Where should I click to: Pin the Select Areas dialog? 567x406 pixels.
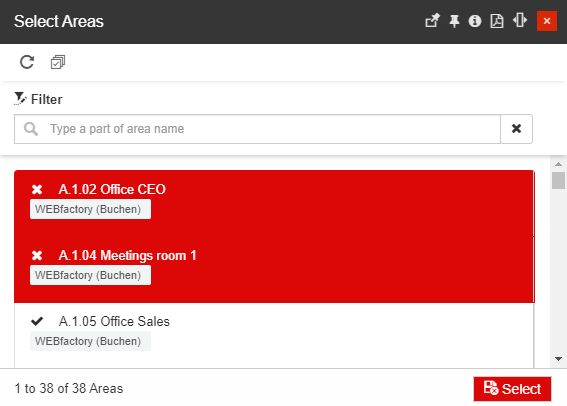454,21
